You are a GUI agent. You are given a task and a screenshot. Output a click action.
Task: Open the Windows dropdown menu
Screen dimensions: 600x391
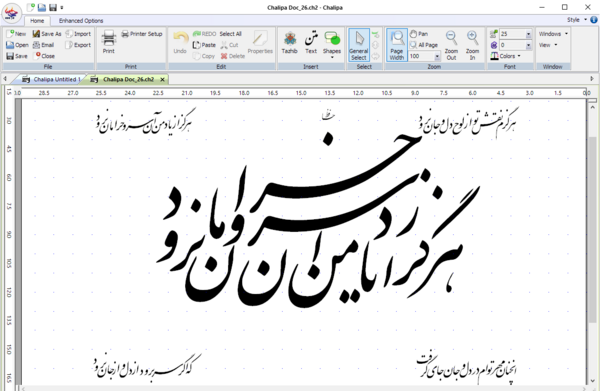(x=553, y=34)
